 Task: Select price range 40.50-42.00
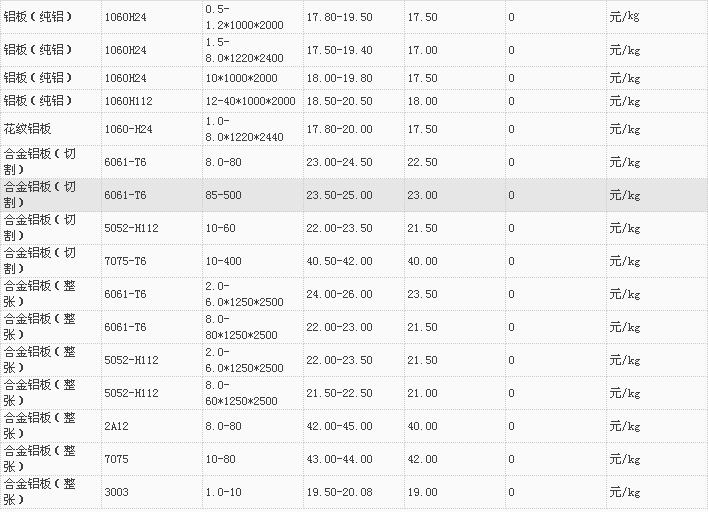tap(339, 261)
